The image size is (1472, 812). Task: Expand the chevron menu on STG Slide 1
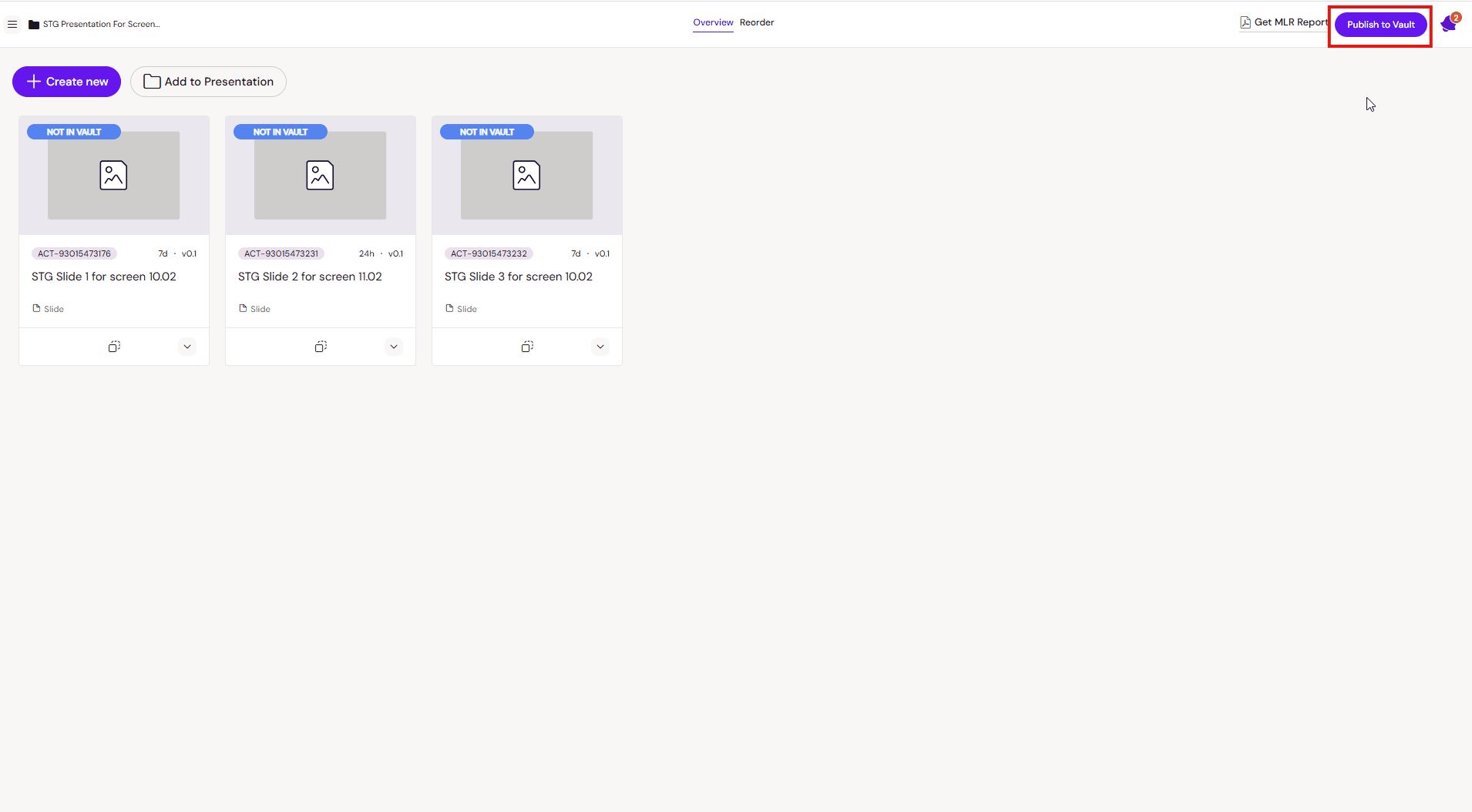[x=187, y=347]
